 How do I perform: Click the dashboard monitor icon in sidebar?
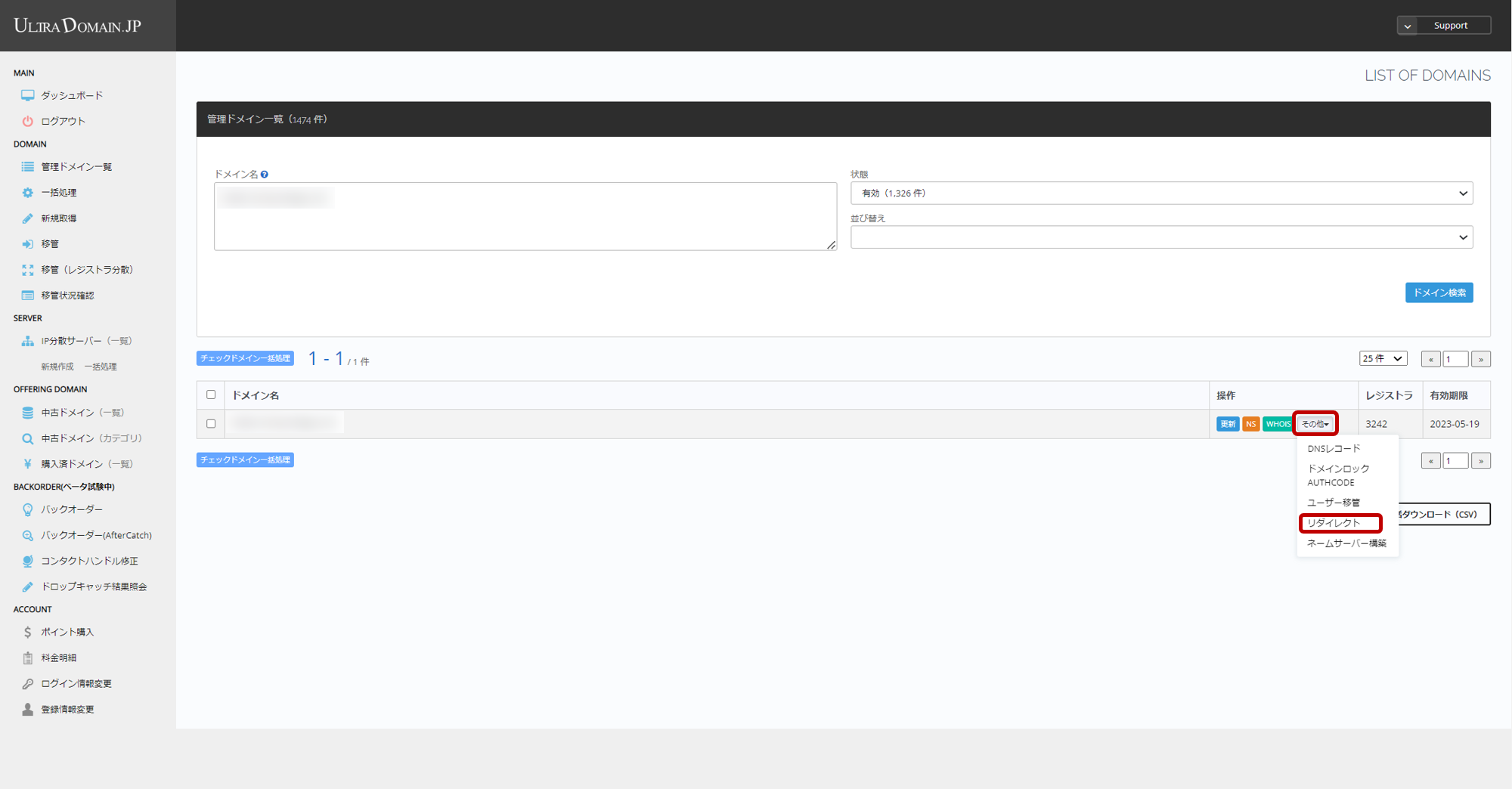click(27, 95)
